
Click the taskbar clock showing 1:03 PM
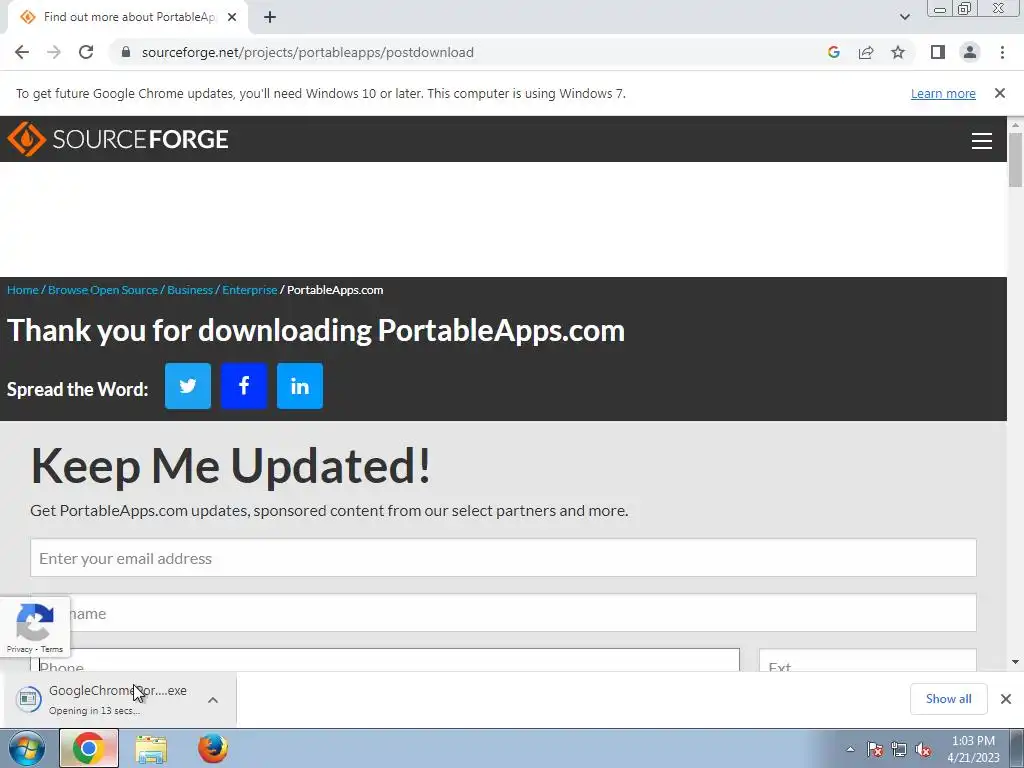pos(973,749)
